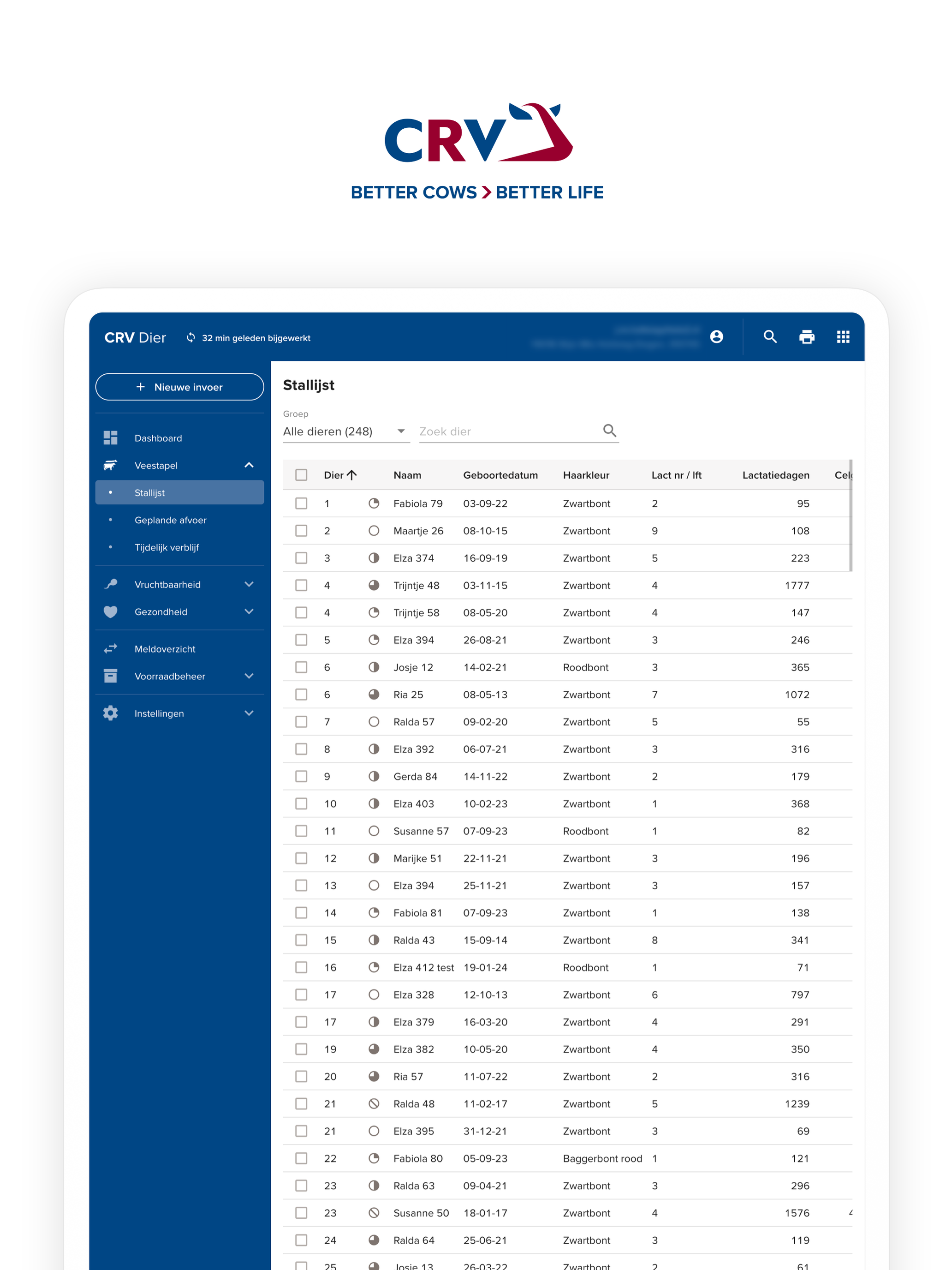Check the box for Maartje 26
952x1270 pixels.
point(301,531)
